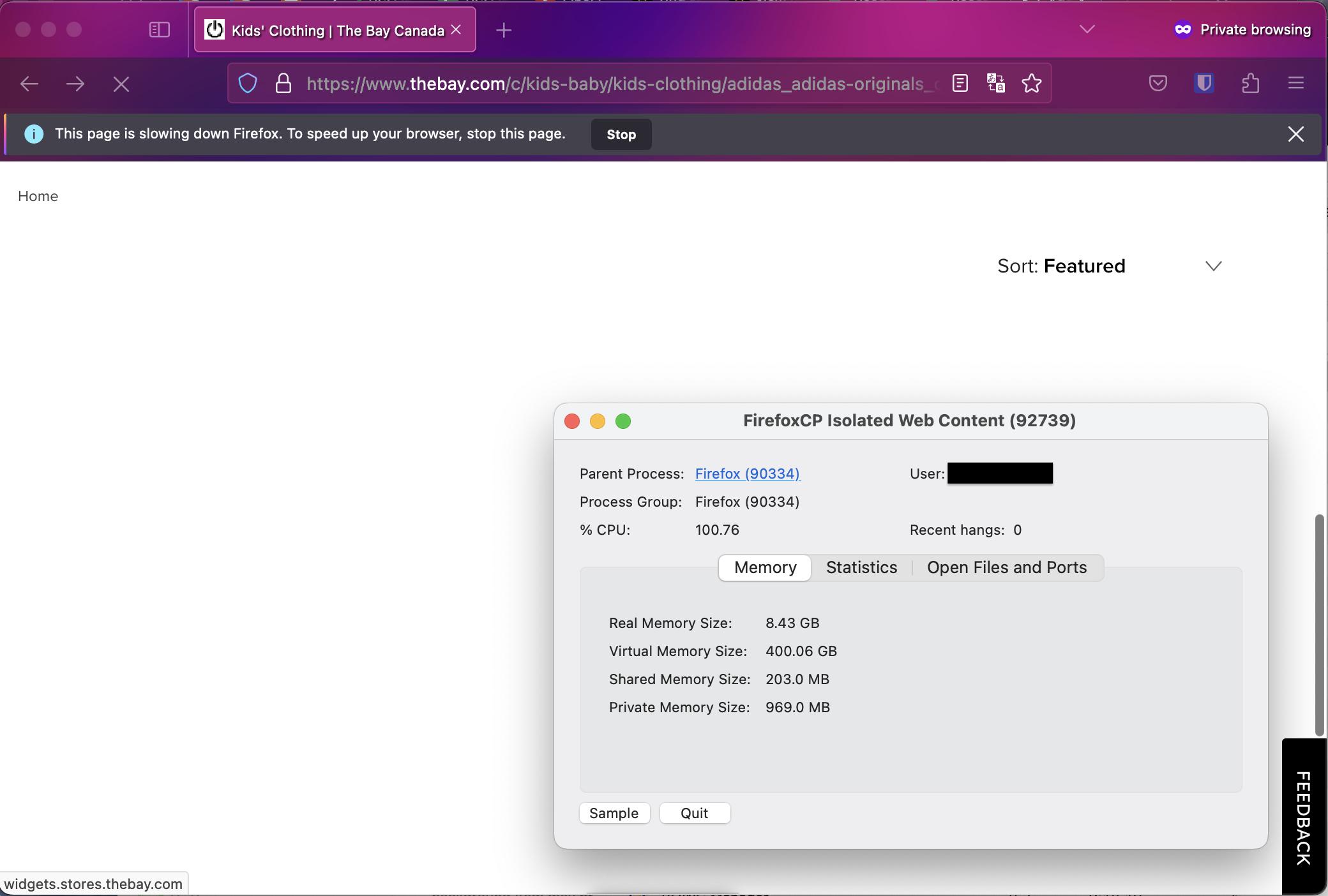Click the process window title text
The height and width of the screenshot is (896, 1328).
[909, 421]
